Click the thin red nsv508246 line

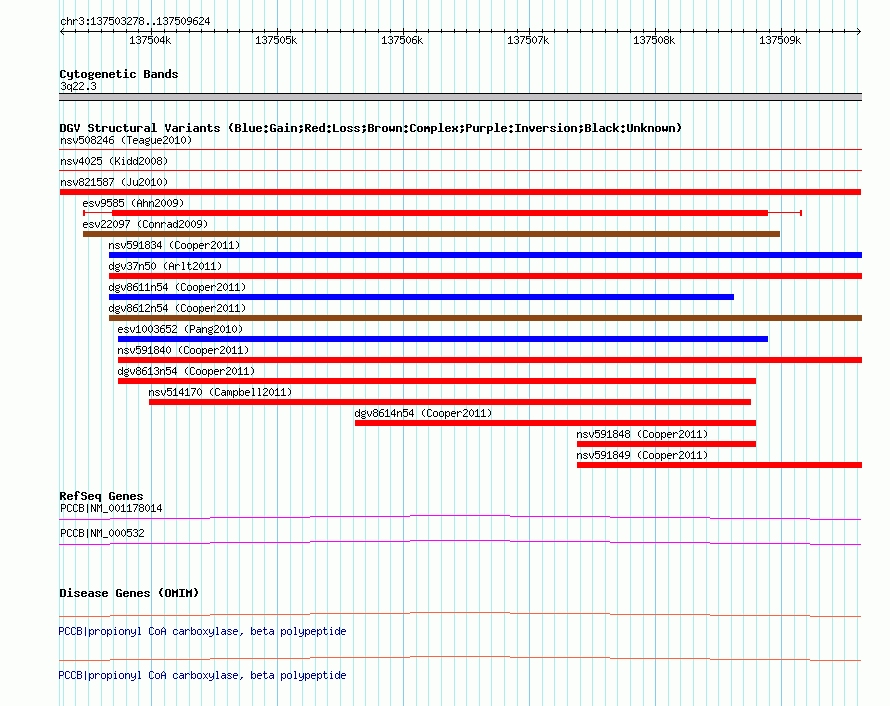point(460,150)
